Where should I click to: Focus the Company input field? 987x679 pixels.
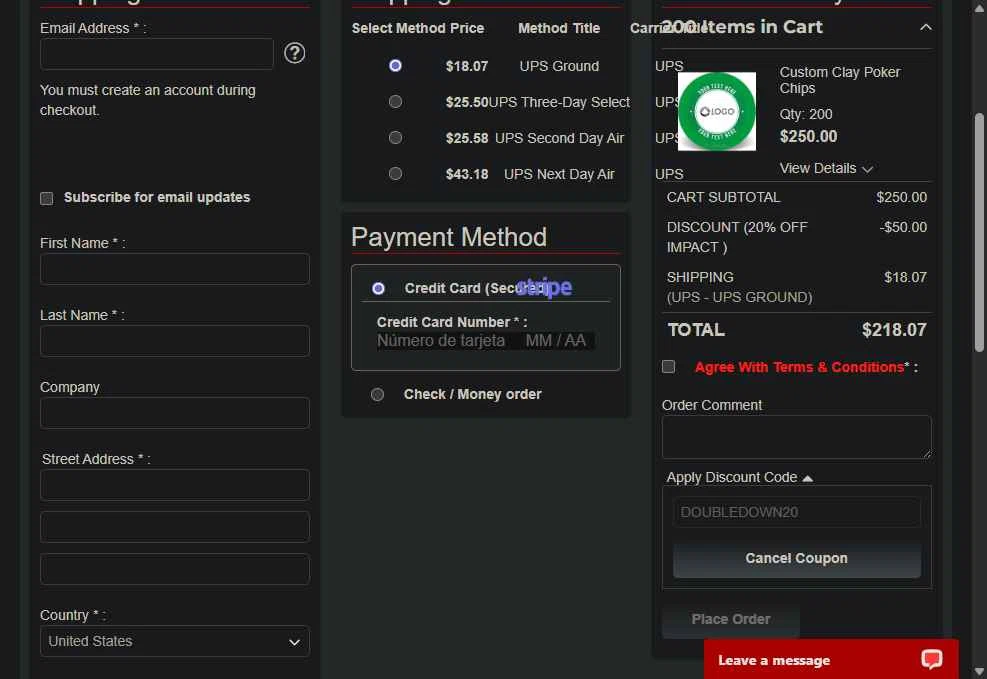tap(174, 413)
